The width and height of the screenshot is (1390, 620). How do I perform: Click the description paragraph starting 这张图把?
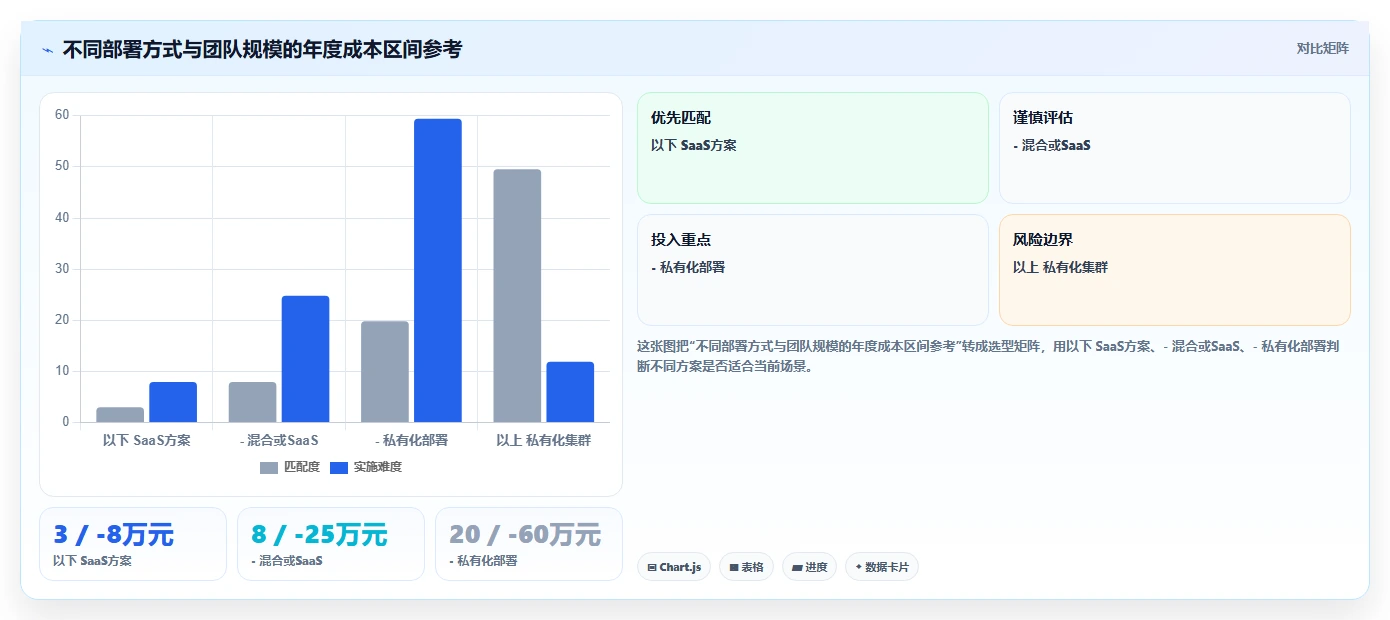click(990, 356)
